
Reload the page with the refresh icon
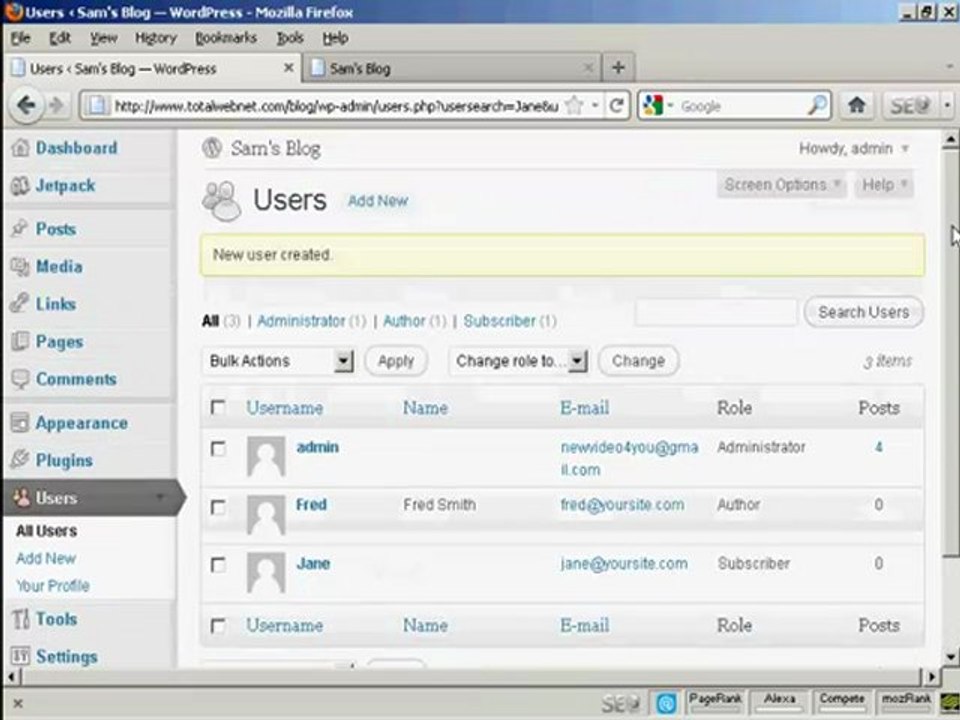coord(617,106)
